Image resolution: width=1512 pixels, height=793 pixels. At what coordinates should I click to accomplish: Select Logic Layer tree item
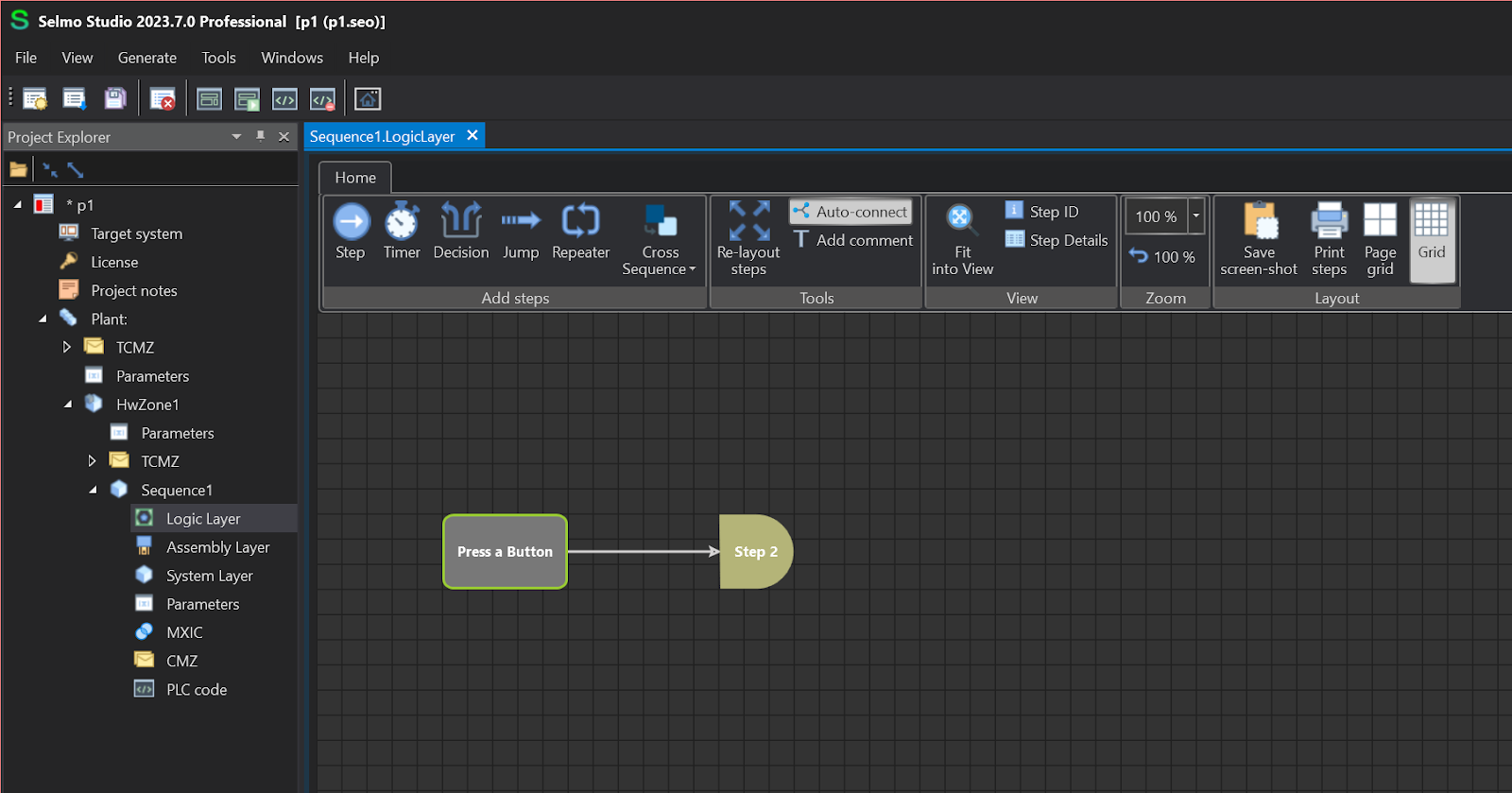[203, 518]
